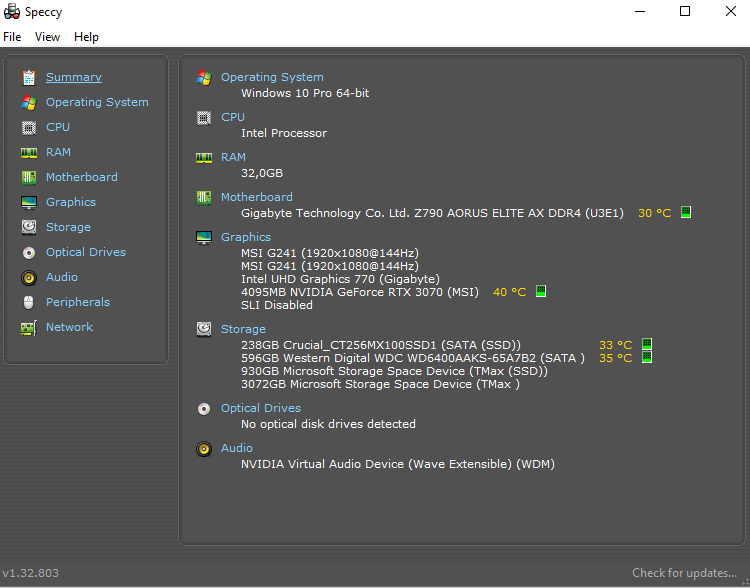Click 'No optical disk drives detected' text
The width and height of the screenshot is (750, 588).
[329, 424]
